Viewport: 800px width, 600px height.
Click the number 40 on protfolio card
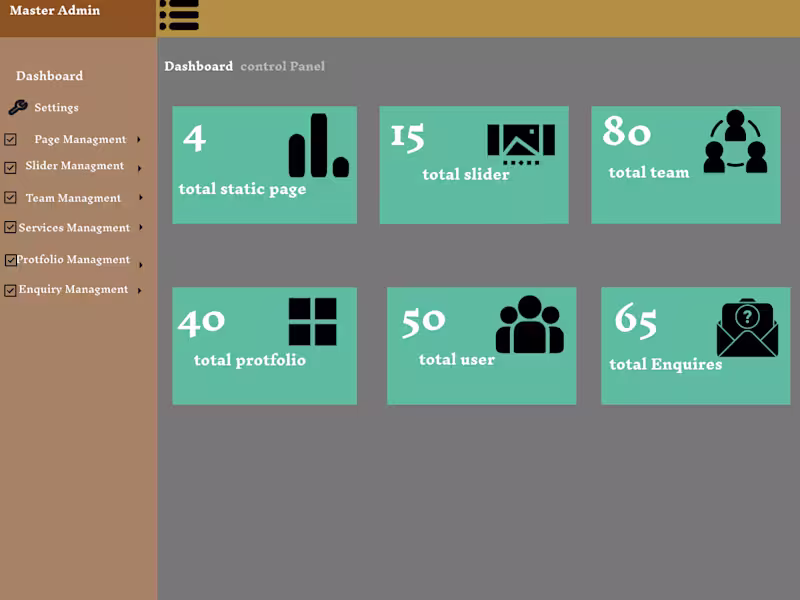click(x=201, y=321)
